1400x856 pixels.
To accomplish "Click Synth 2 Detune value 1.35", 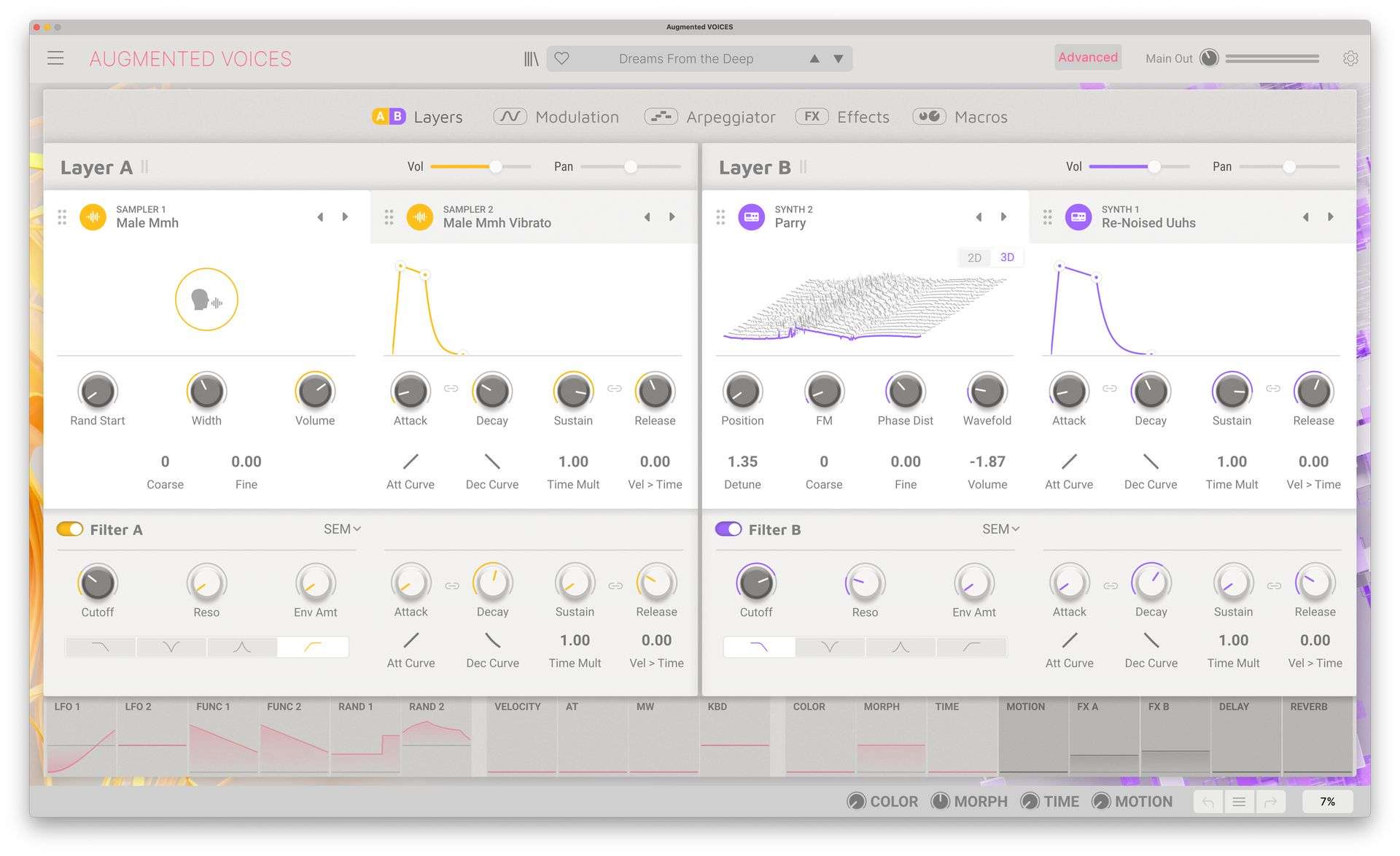I will tap(742, 462).
